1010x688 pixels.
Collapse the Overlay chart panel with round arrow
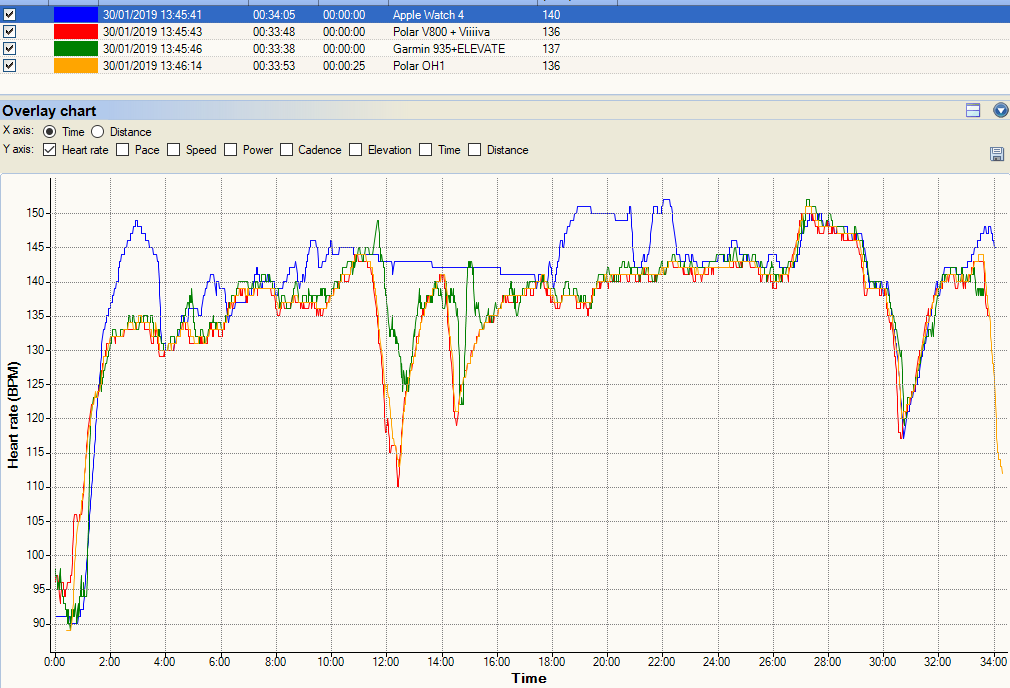click(1000, 110)
